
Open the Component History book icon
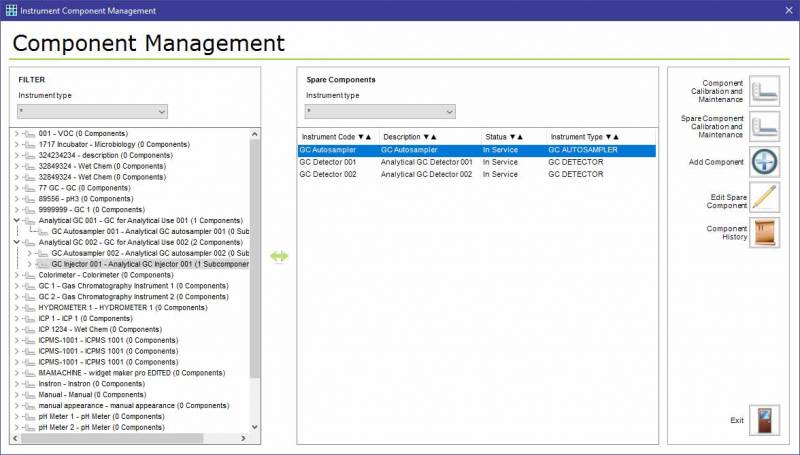[764, 232]
